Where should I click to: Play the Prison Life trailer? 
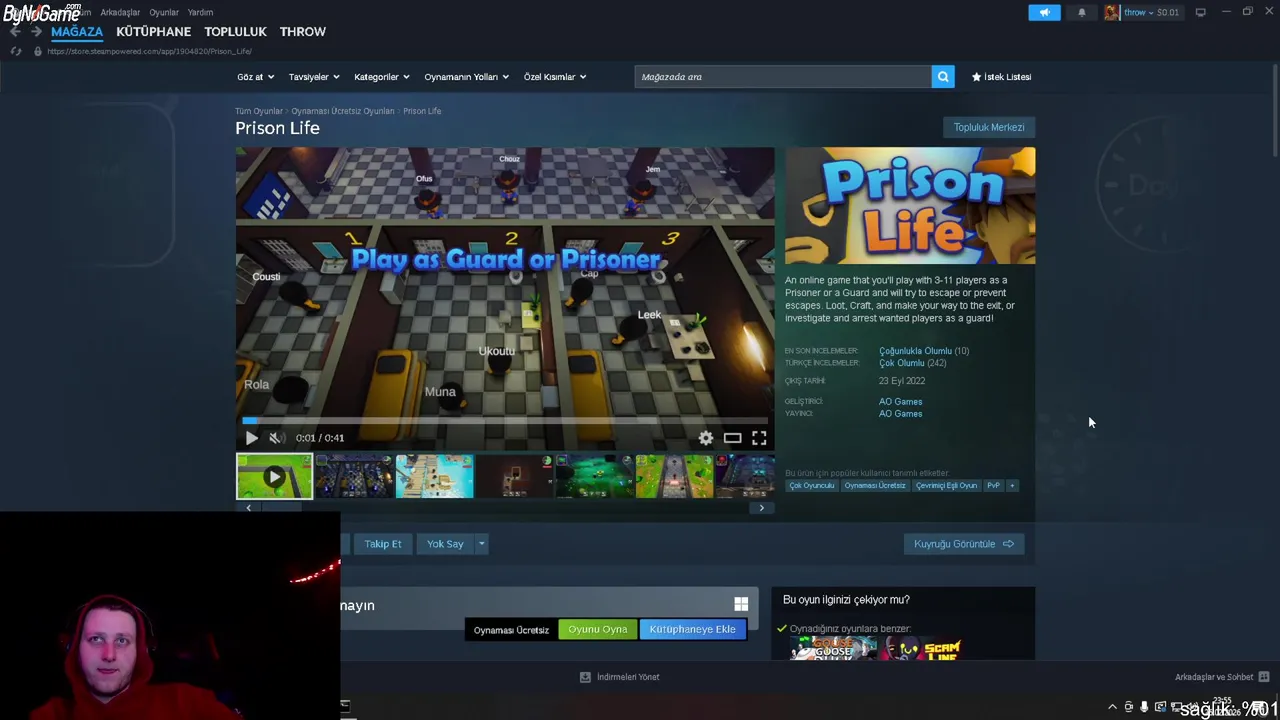251,438
